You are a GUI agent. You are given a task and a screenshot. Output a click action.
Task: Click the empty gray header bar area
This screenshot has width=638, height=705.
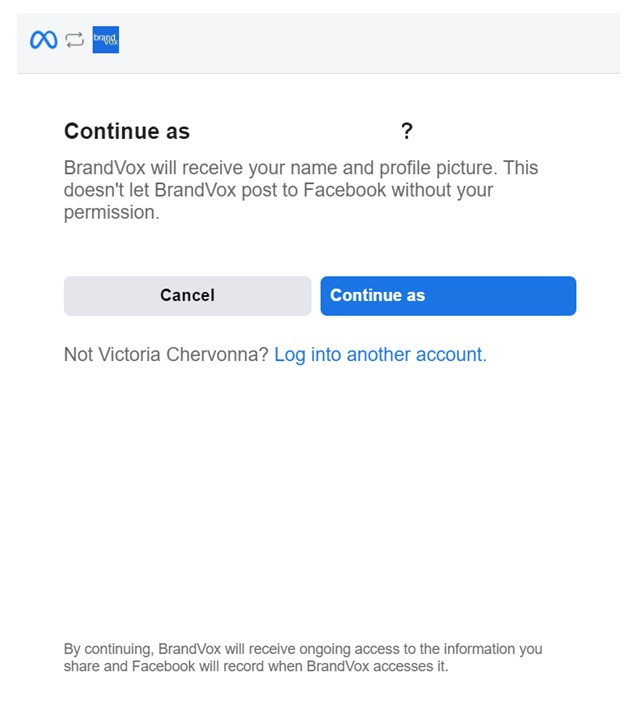pos(369,43)
